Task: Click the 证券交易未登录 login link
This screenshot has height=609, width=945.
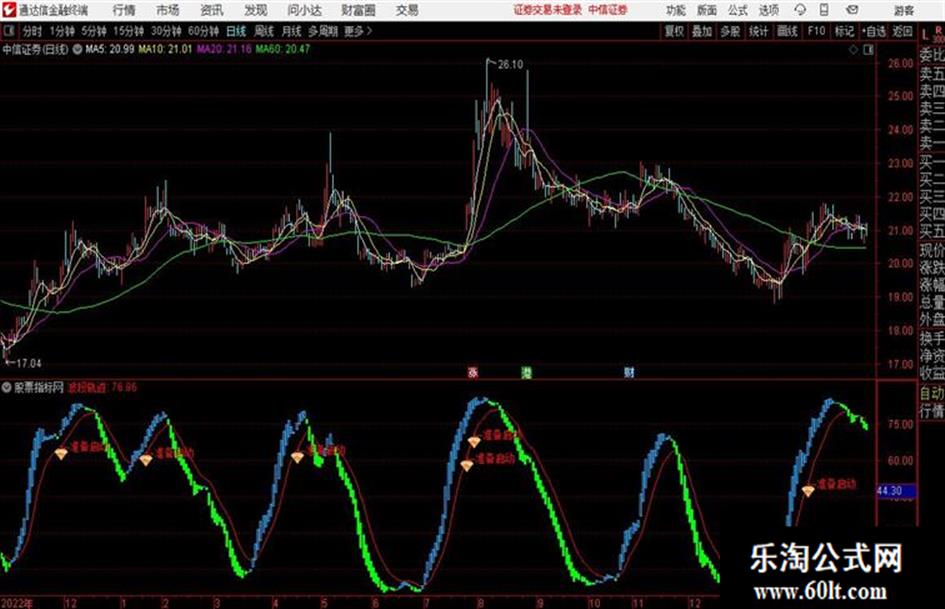Action: (x=548, y=10)
